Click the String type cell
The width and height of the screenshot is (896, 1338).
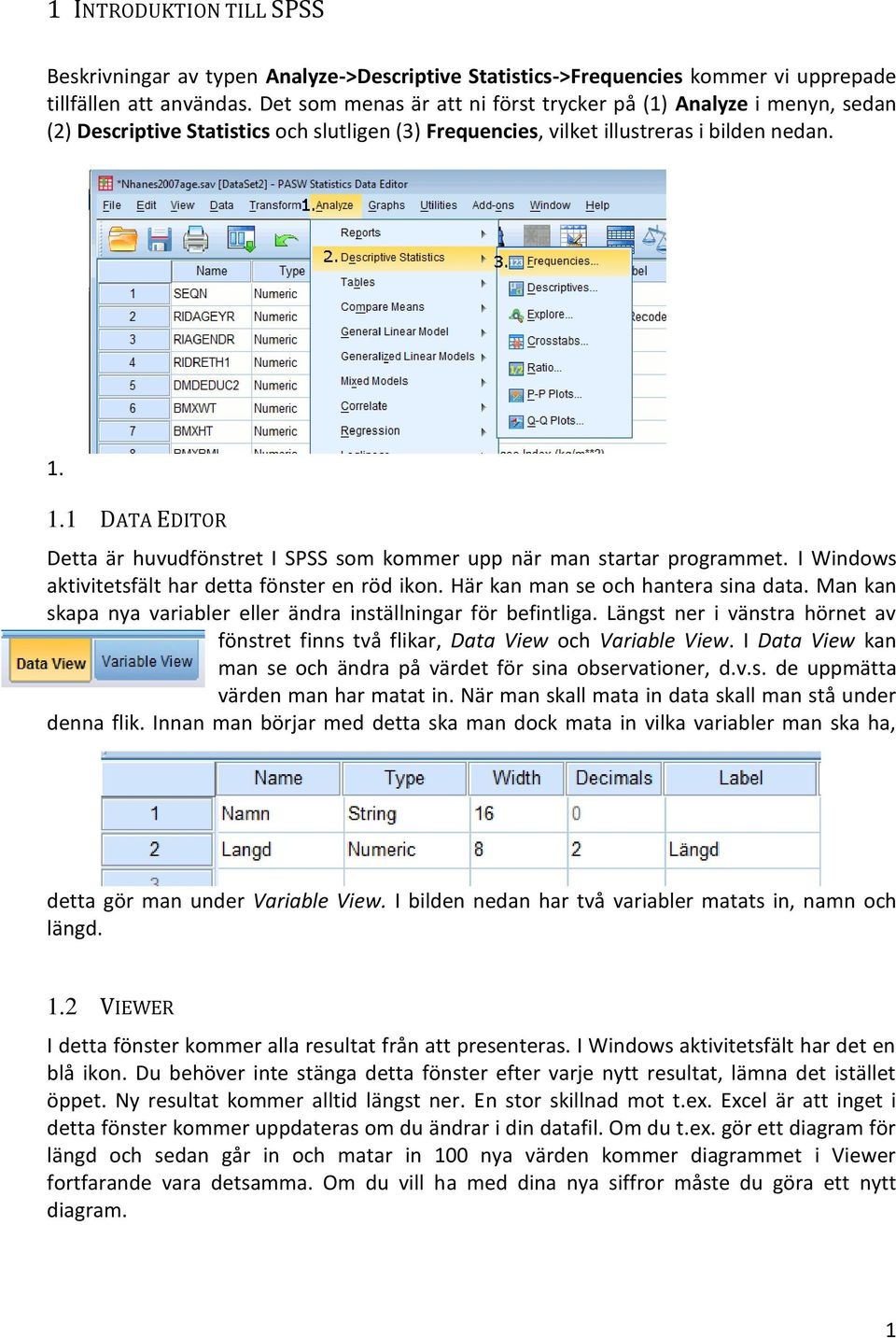pos(405,813)
